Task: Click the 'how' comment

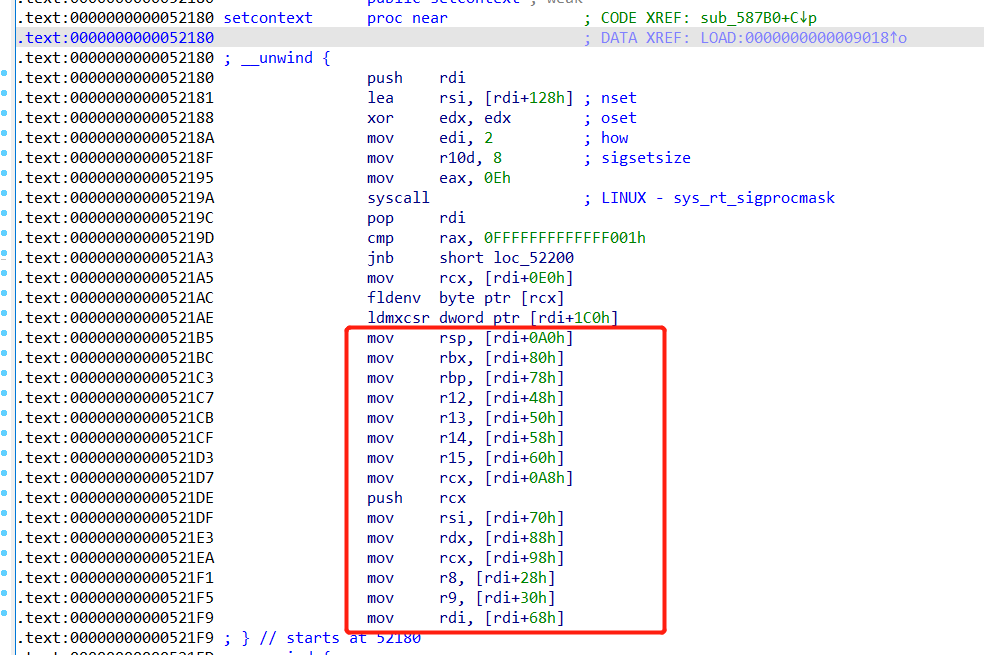Action: pyautogui.click(x=614, y=138)
